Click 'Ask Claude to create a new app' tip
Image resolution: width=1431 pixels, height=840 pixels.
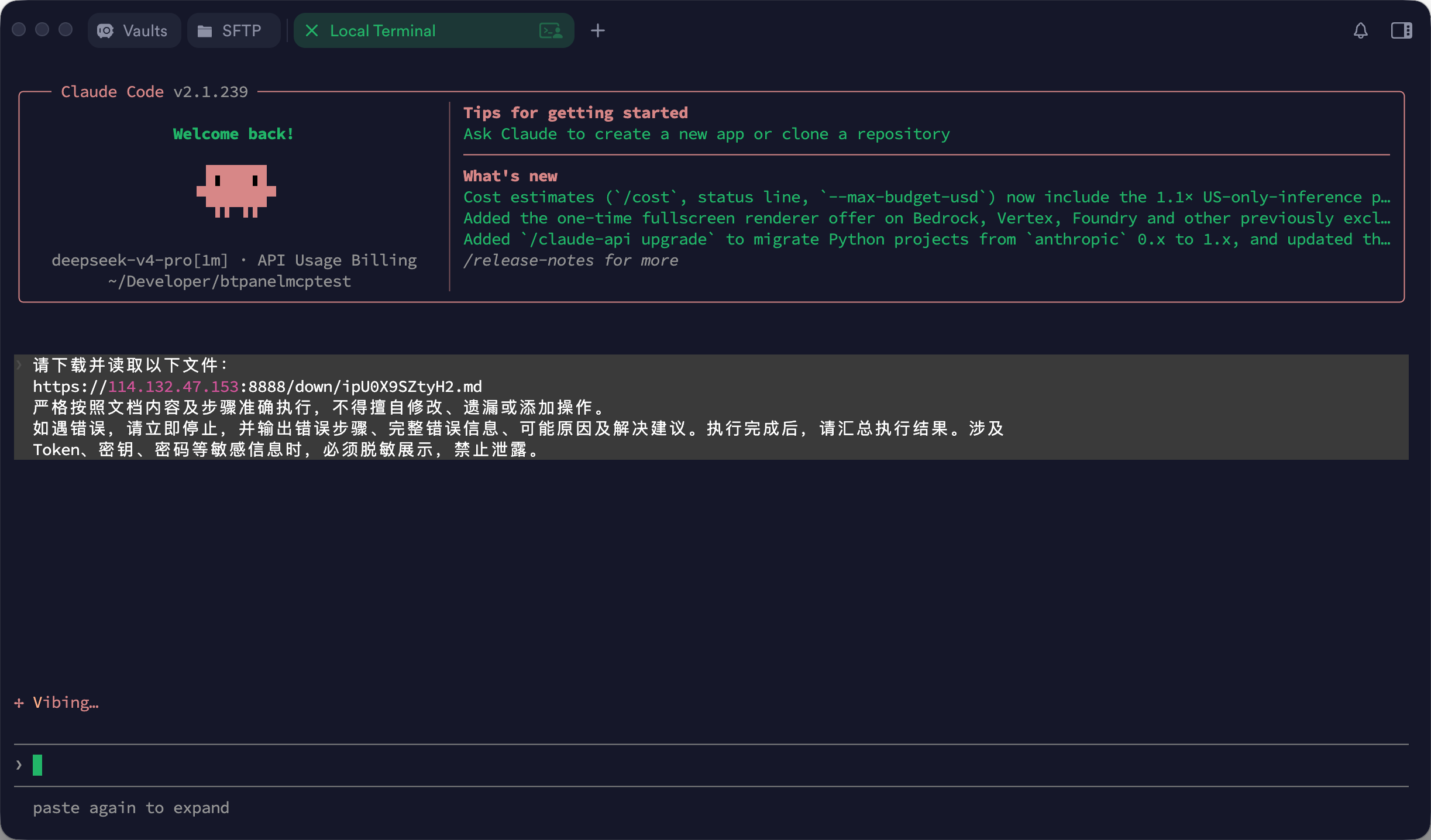[x=707, y=134]
